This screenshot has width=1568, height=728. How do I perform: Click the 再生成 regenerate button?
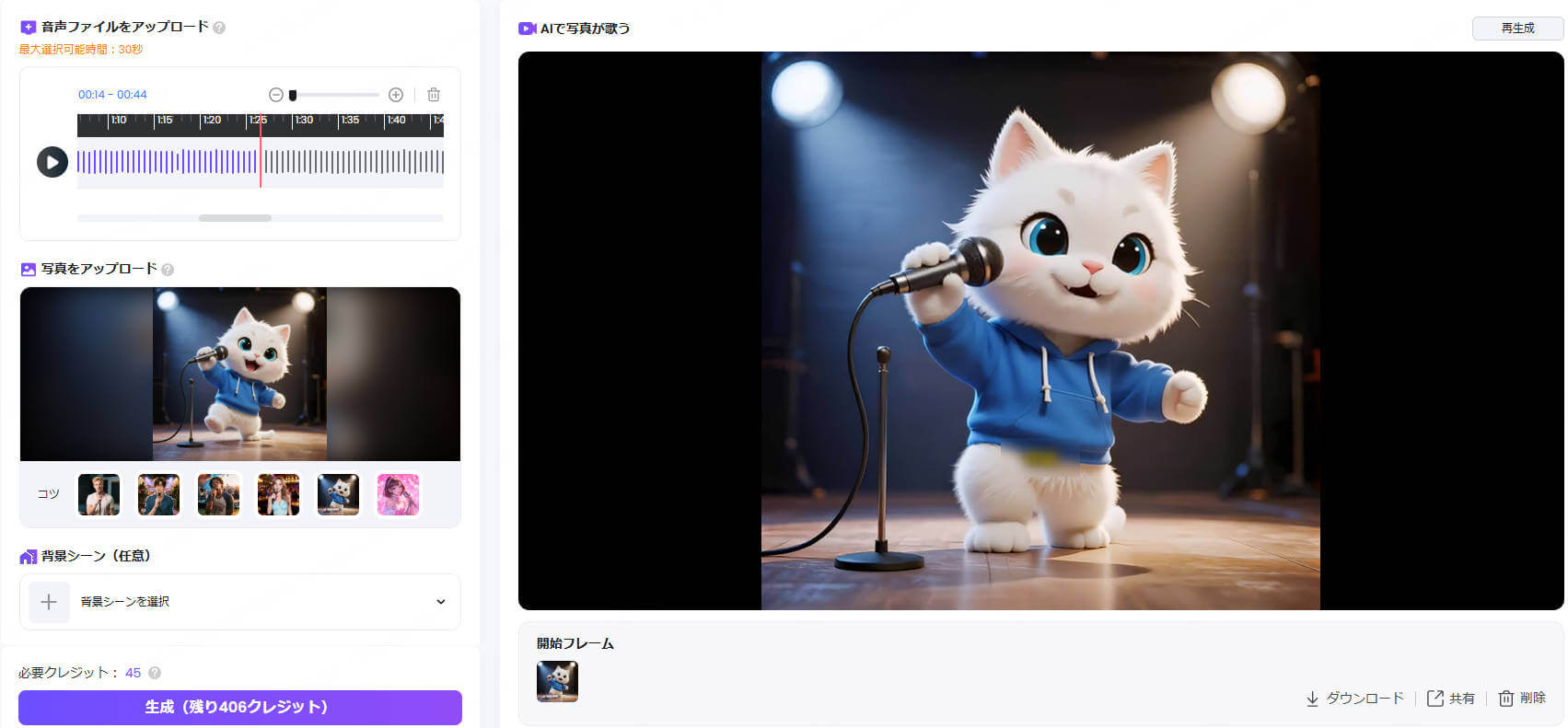[x=1517, y=29]
